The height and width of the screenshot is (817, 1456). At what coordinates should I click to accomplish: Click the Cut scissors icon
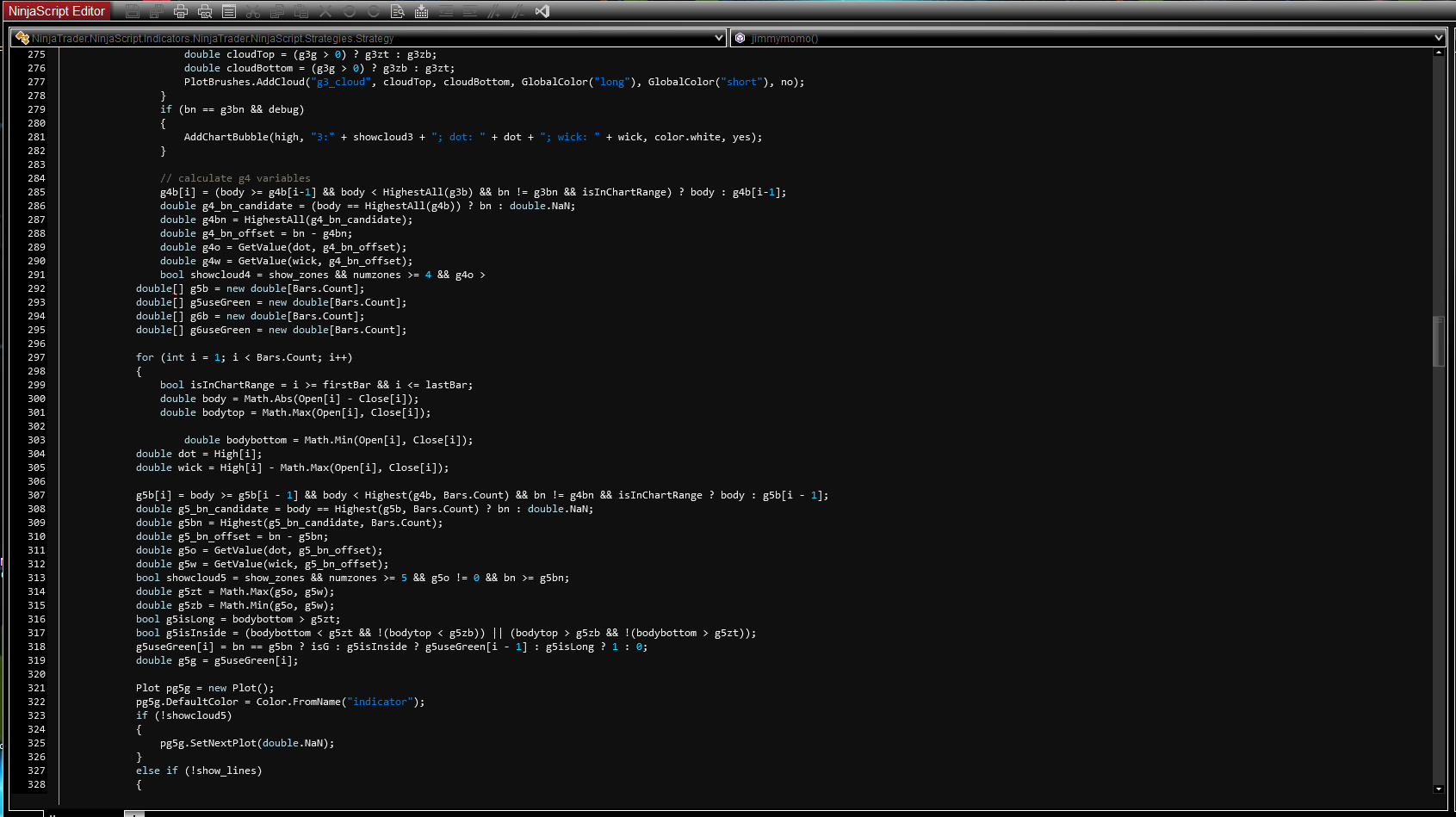(253, 11)
